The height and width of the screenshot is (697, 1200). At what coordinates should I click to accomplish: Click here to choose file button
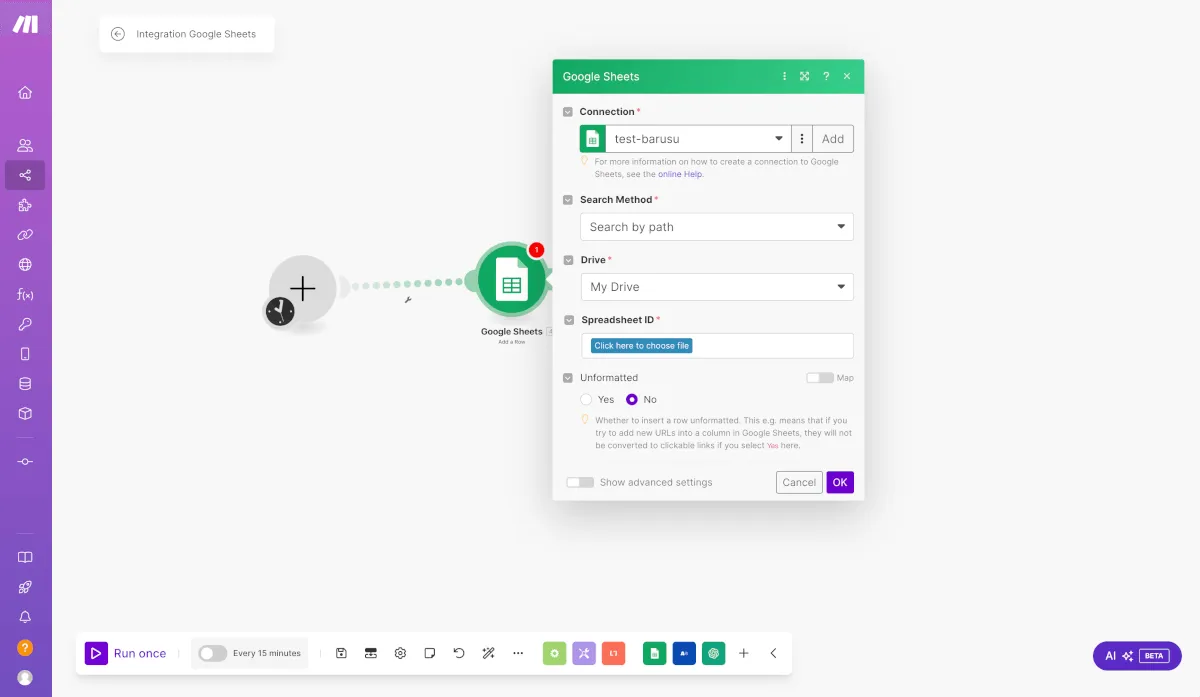[641, 346]
